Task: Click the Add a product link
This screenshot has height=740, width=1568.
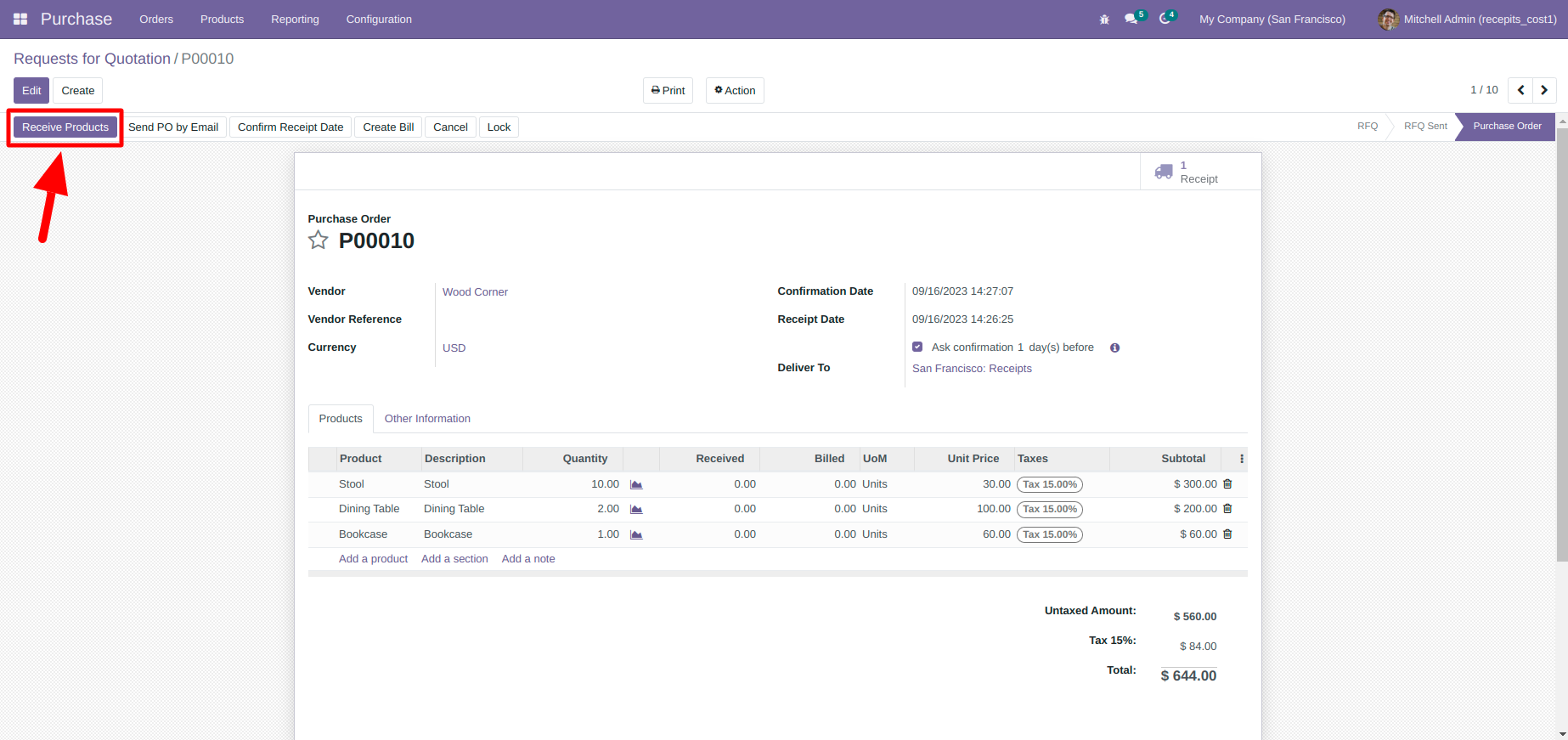Action: coord(373,559)
